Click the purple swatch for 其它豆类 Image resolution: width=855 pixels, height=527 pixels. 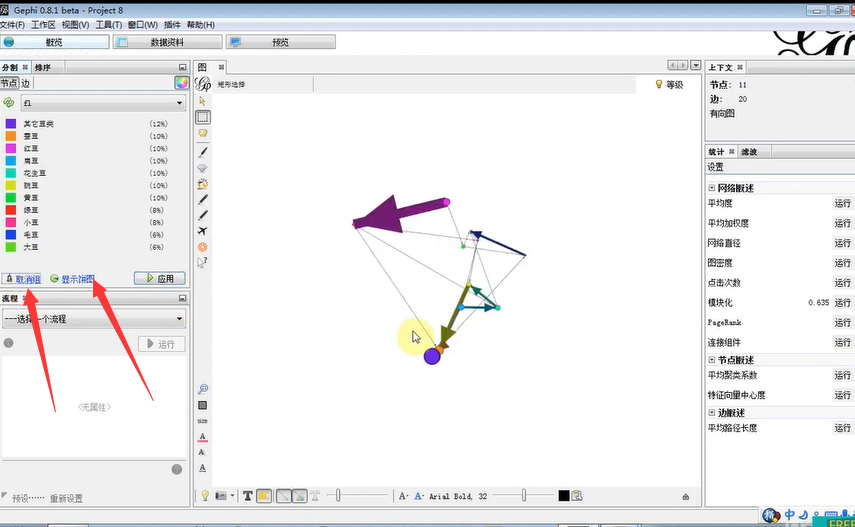point(10,124)
